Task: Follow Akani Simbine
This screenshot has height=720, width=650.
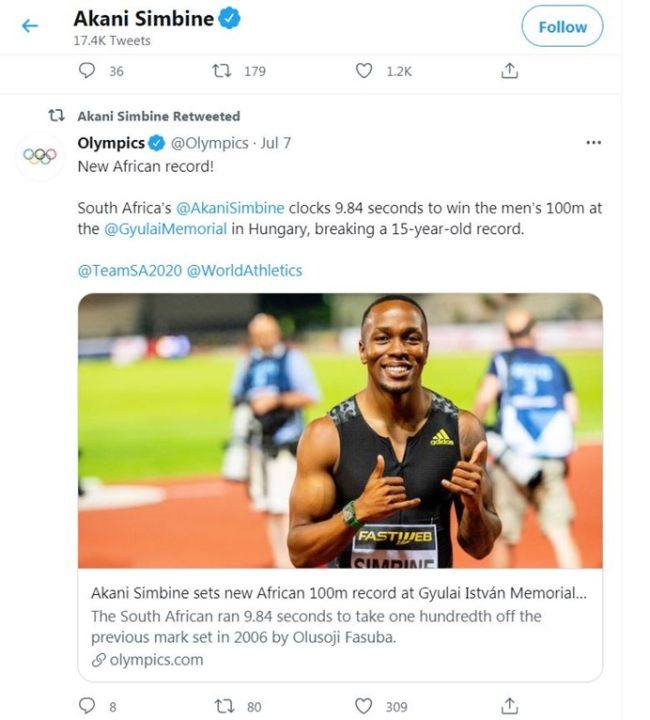Action: click(x=562, y=27)
